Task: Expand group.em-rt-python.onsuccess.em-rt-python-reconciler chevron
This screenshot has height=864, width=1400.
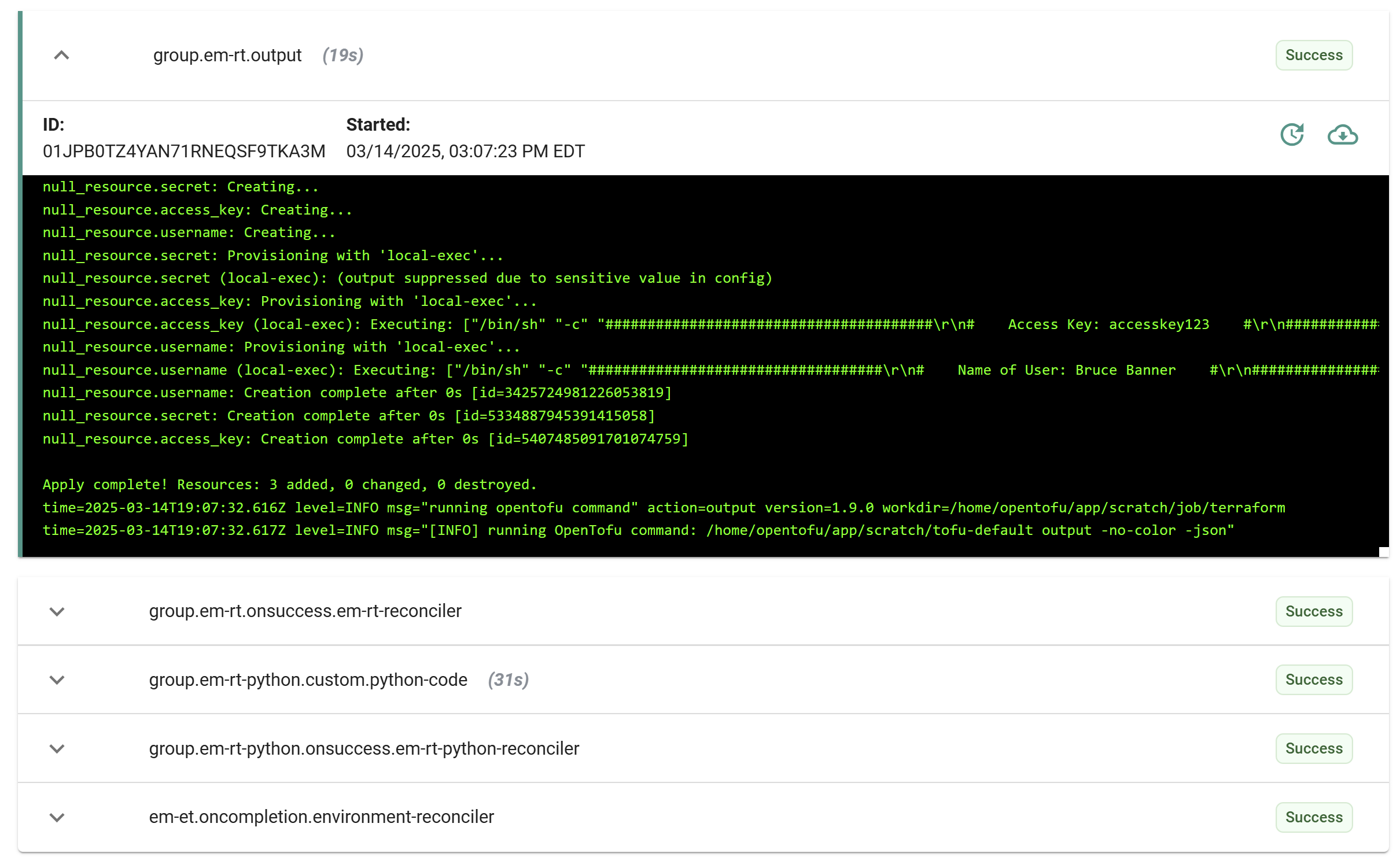Action: [57, 748]
